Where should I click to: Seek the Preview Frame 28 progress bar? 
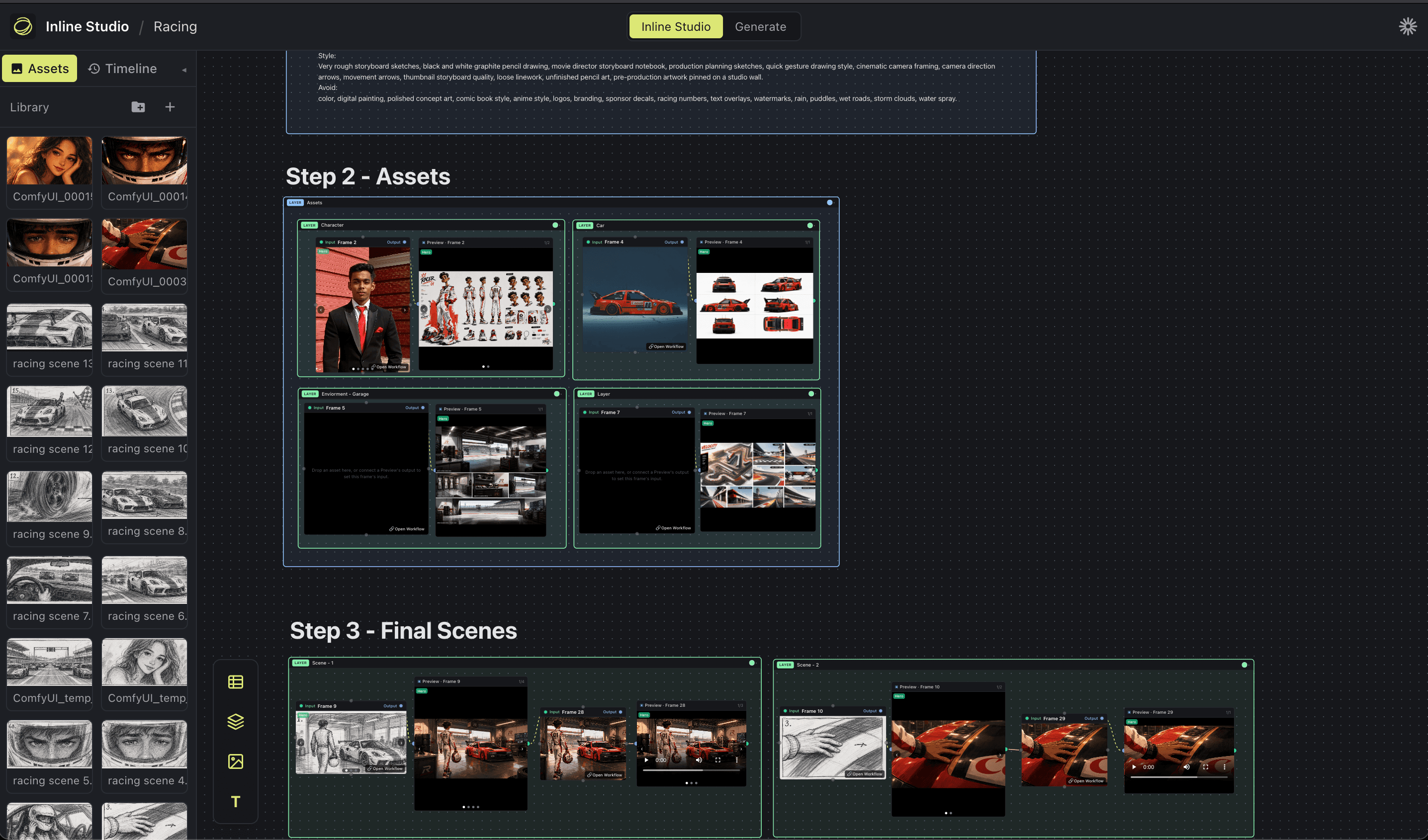[x=691, y=770]
